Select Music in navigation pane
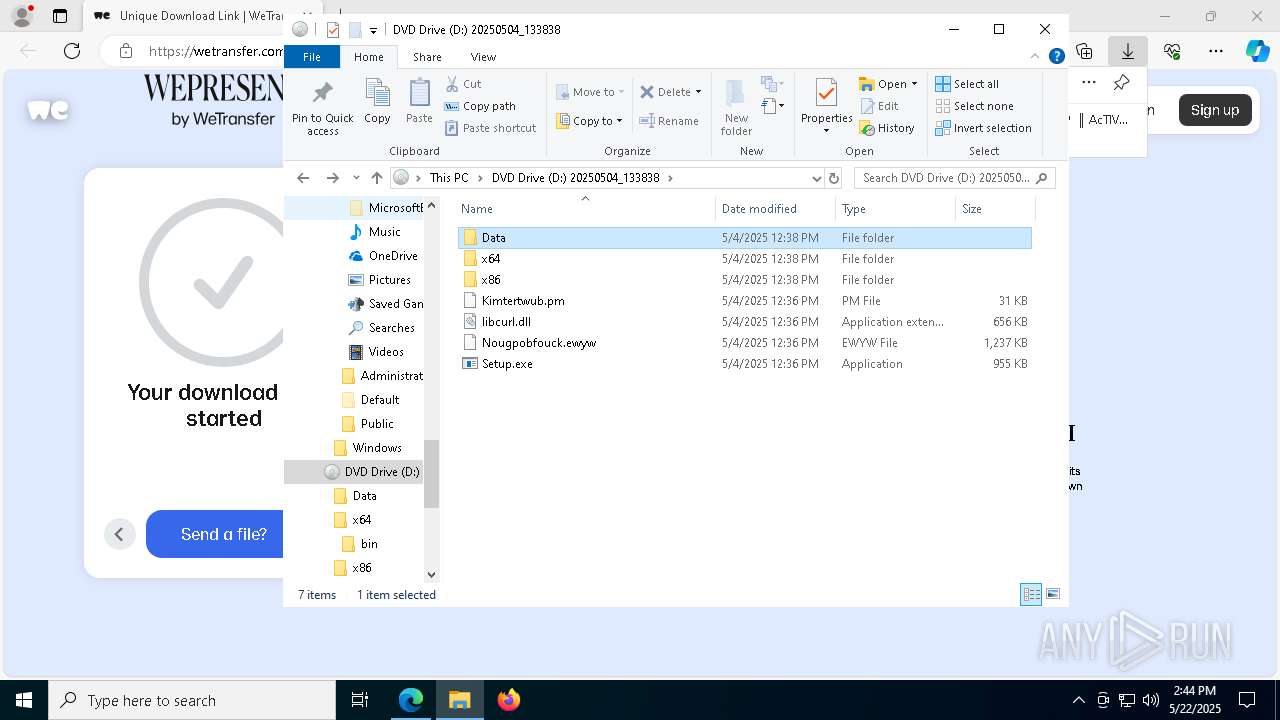This screenshot has width=1280, height=720. click(x=384, y=232)
